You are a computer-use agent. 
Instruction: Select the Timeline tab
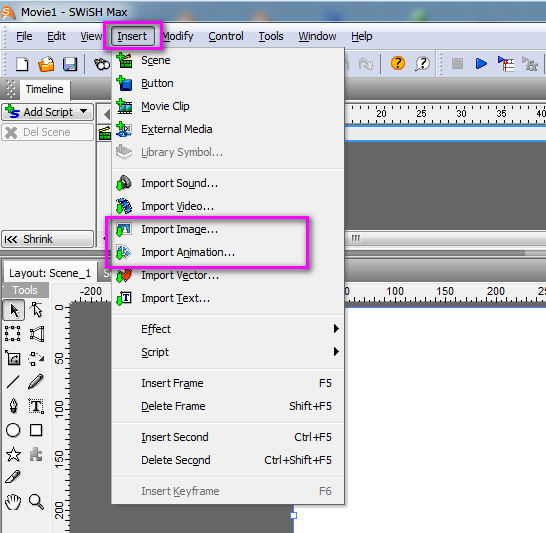click(45, 89)
